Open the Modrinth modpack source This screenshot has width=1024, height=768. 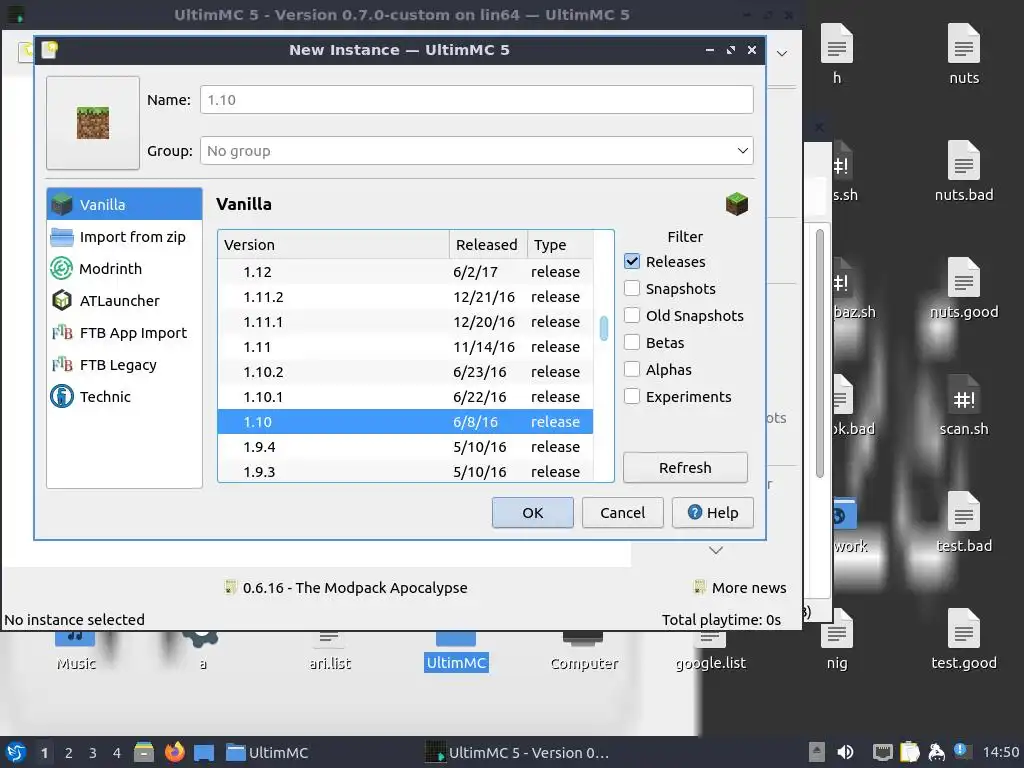coord(124,268)
